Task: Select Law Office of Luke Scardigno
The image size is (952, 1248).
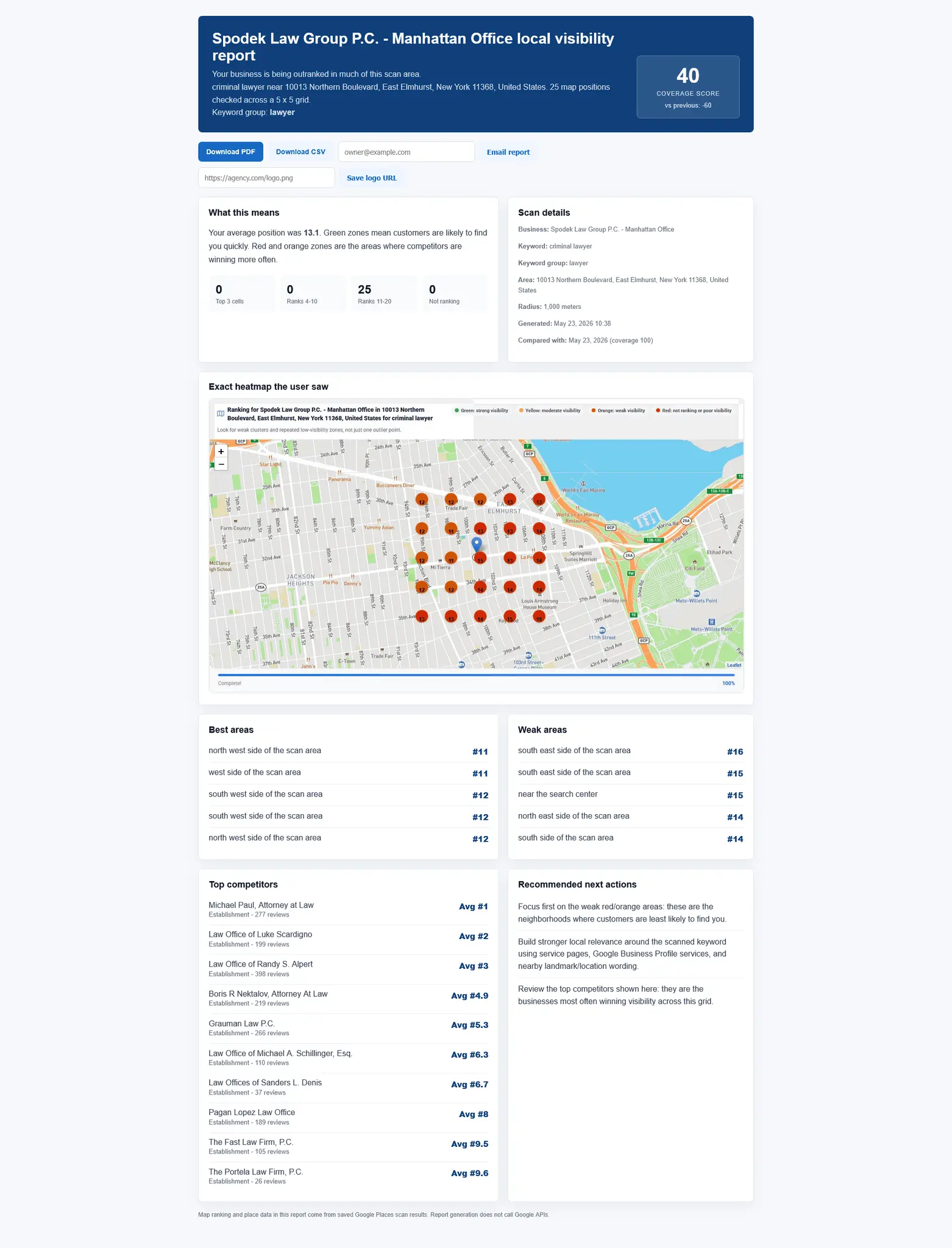Action: 348,939
